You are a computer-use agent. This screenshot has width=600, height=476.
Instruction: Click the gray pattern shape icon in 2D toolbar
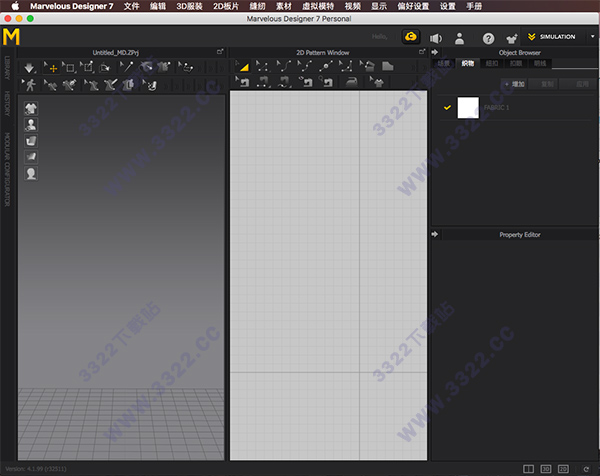tap(388, 67)
